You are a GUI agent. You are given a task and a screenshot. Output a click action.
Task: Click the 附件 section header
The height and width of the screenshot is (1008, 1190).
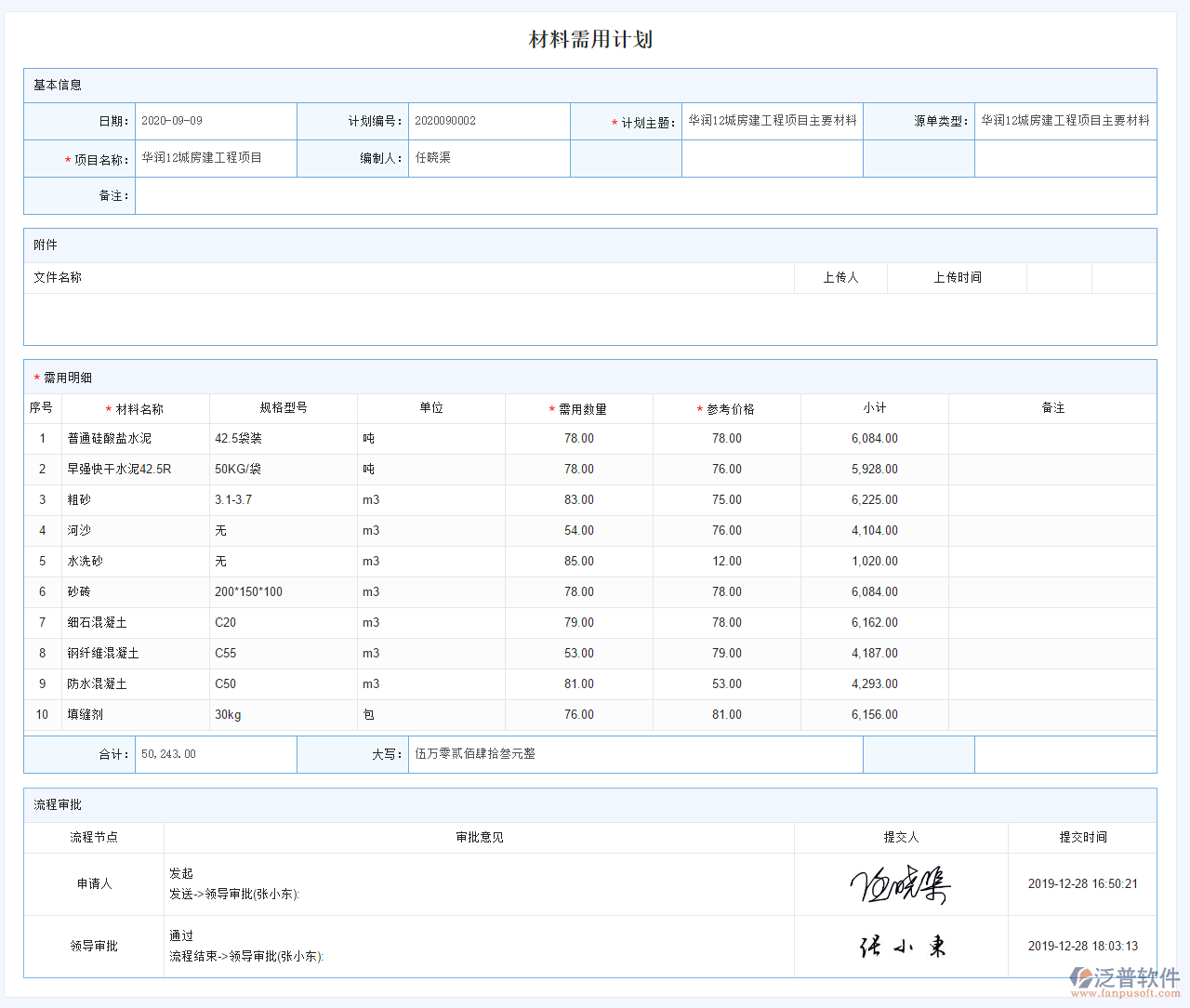pos(44,245)
